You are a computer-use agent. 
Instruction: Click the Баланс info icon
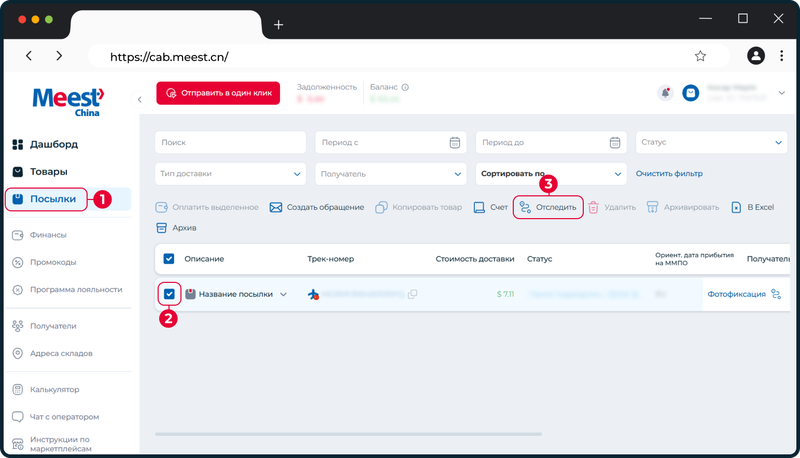405,87
